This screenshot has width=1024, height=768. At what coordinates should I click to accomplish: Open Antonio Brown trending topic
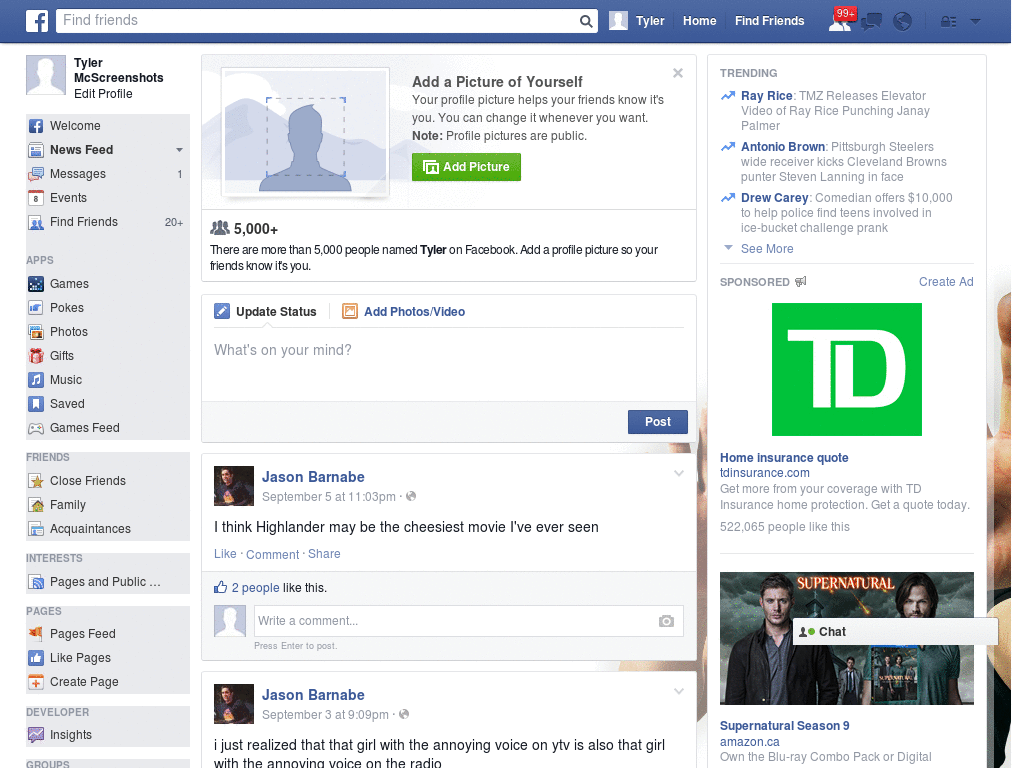tap(782, 147)
